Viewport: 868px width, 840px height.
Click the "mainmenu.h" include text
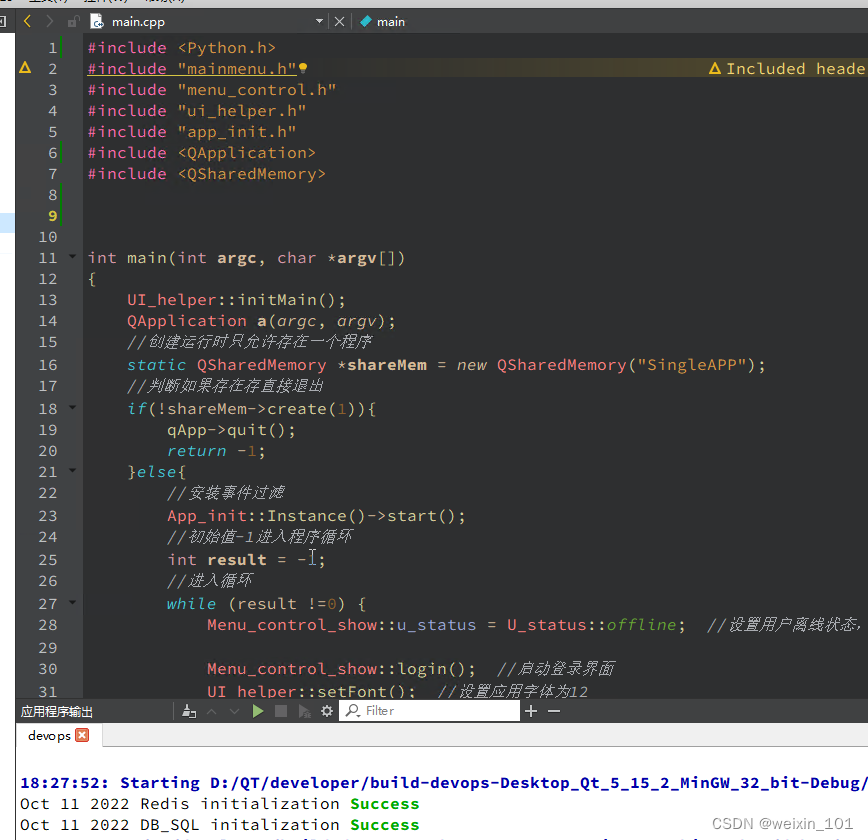click(x=237, y=69)
